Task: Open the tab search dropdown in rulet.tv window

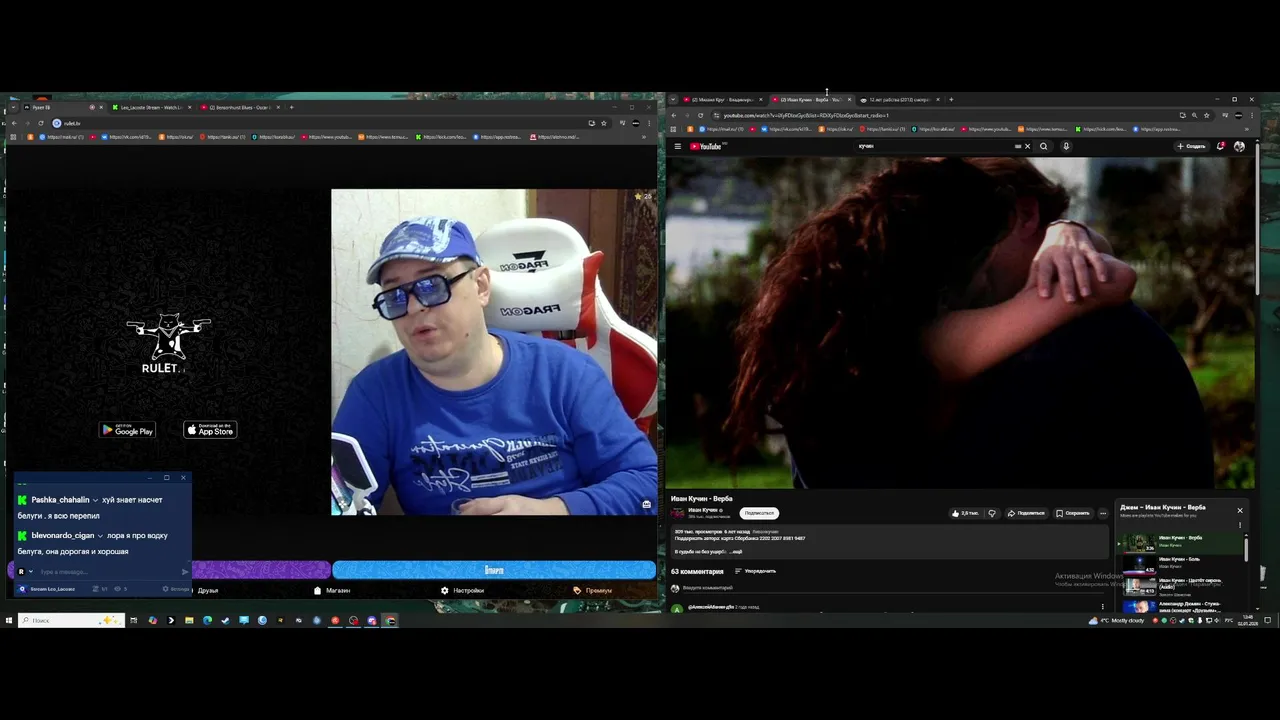Action: point(11,107)
